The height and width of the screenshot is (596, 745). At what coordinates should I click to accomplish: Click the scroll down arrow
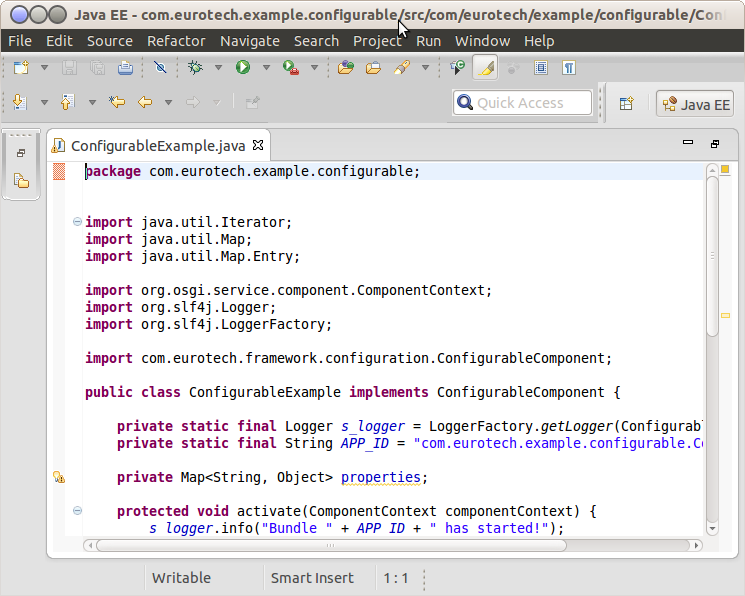(x=712, y=528)
